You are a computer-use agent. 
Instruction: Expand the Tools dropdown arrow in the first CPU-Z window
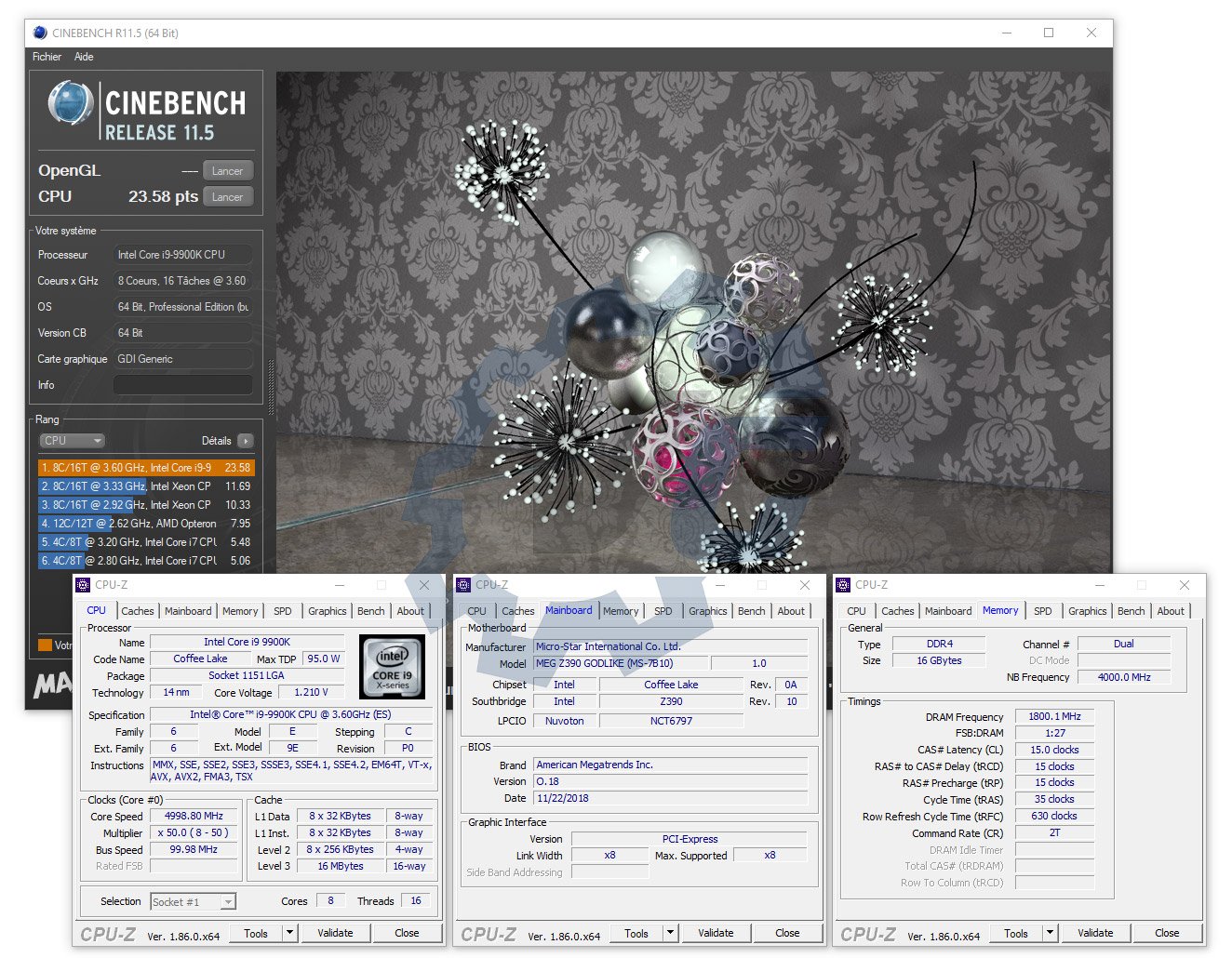click(x=289, y=933)
